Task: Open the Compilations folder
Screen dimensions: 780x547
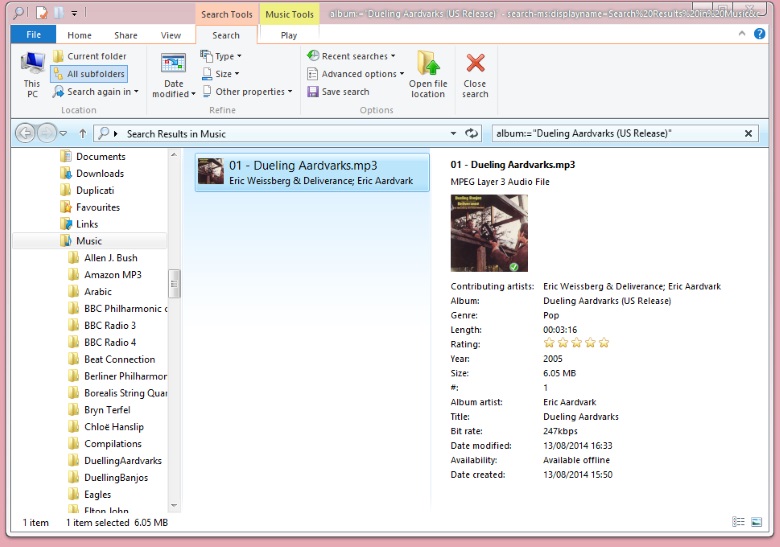Action: [x=105, y=444]
